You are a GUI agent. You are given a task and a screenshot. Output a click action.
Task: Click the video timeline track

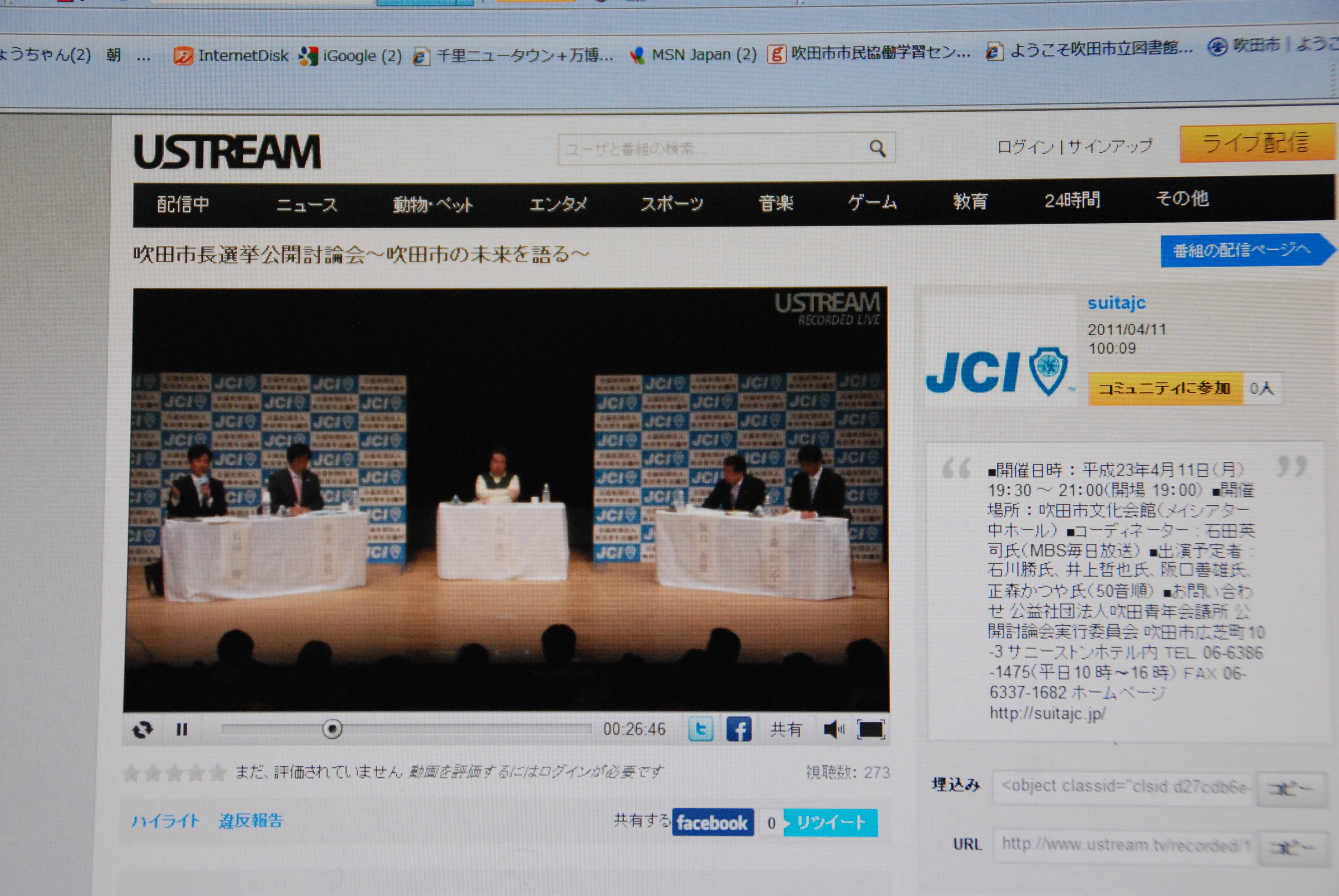point(406,729)
